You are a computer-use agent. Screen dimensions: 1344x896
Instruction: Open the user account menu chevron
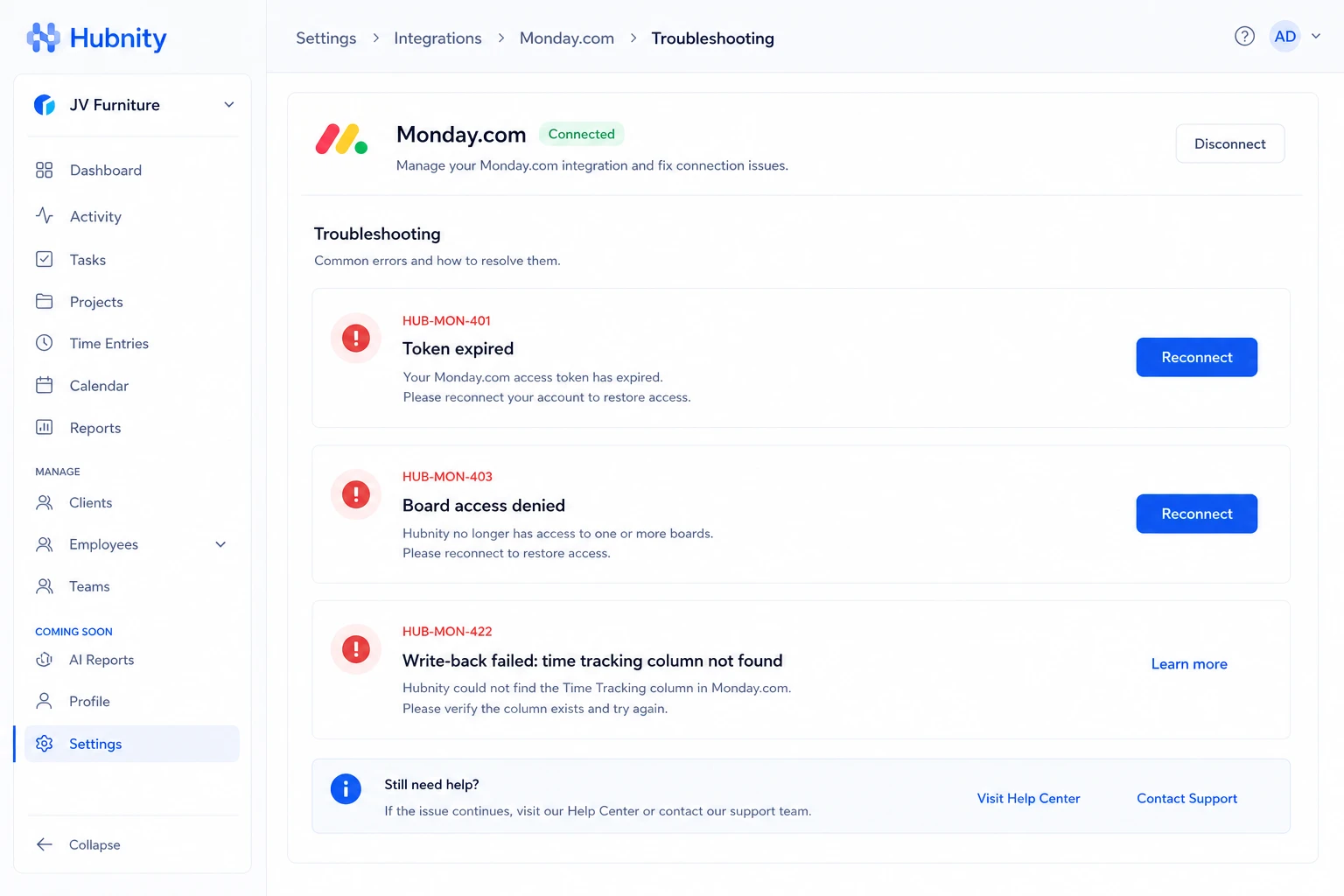pyautogui.click(x=1316, y=36)
